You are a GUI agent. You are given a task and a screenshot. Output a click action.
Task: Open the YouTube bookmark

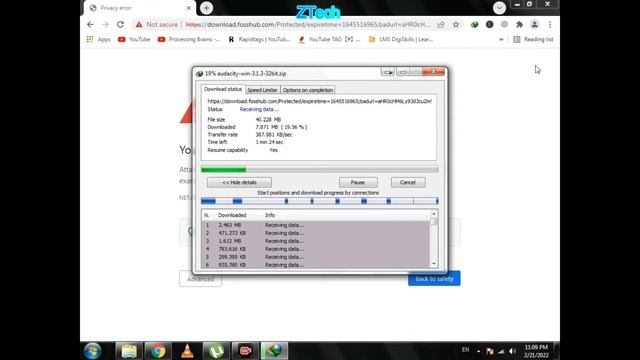pos(134,39)
